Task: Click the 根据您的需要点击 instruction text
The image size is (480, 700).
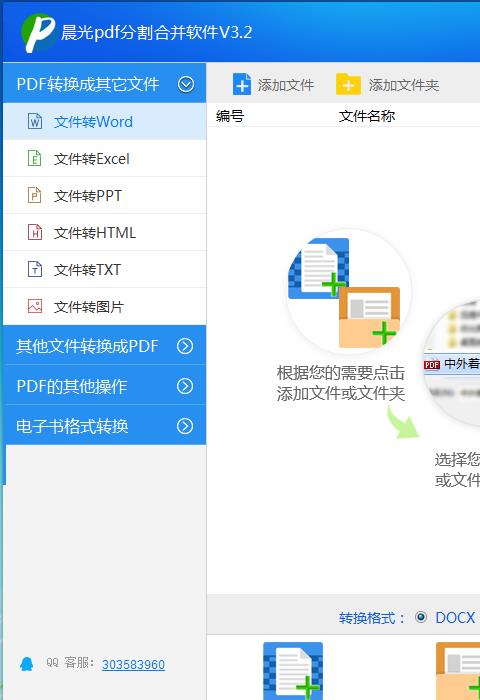Action: coord(340,372)
